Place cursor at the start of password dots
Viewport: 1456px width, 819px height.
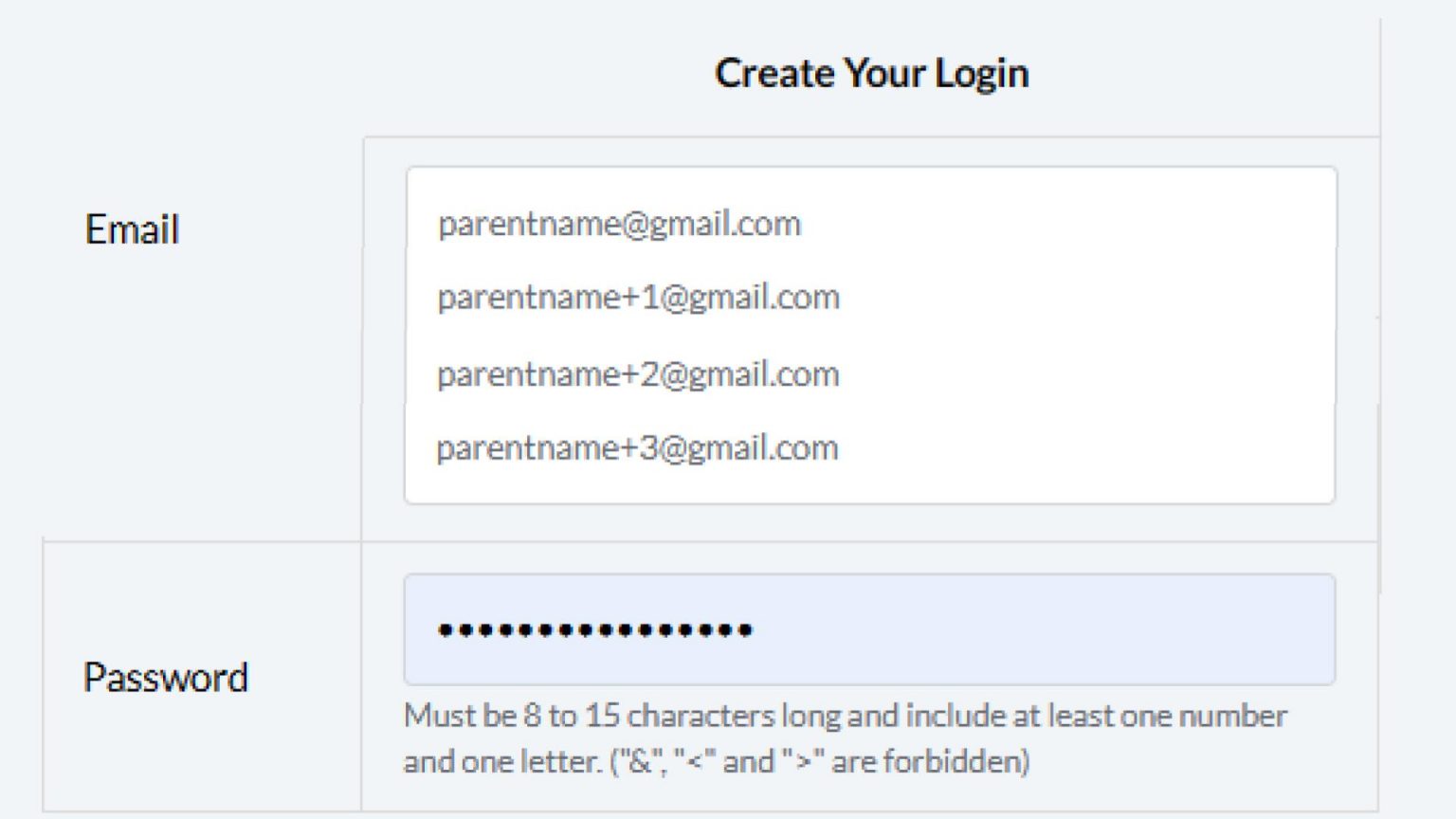pos(437,629)
